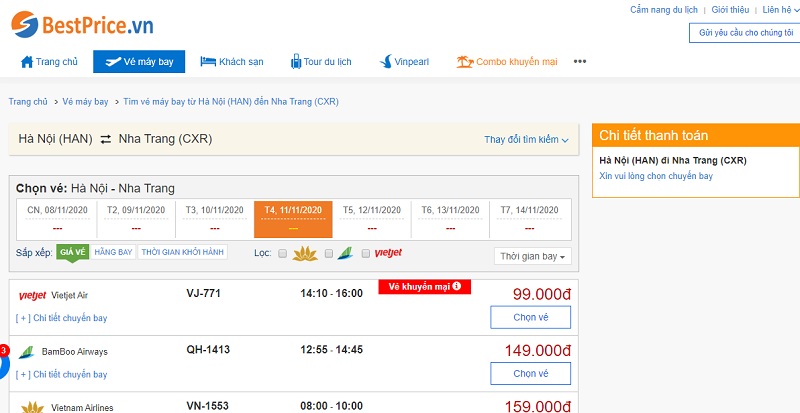
Task: Sort by THỜI GIAN KHỞI HÀNH
Action: pyautogui.click(x=183, y=252)
